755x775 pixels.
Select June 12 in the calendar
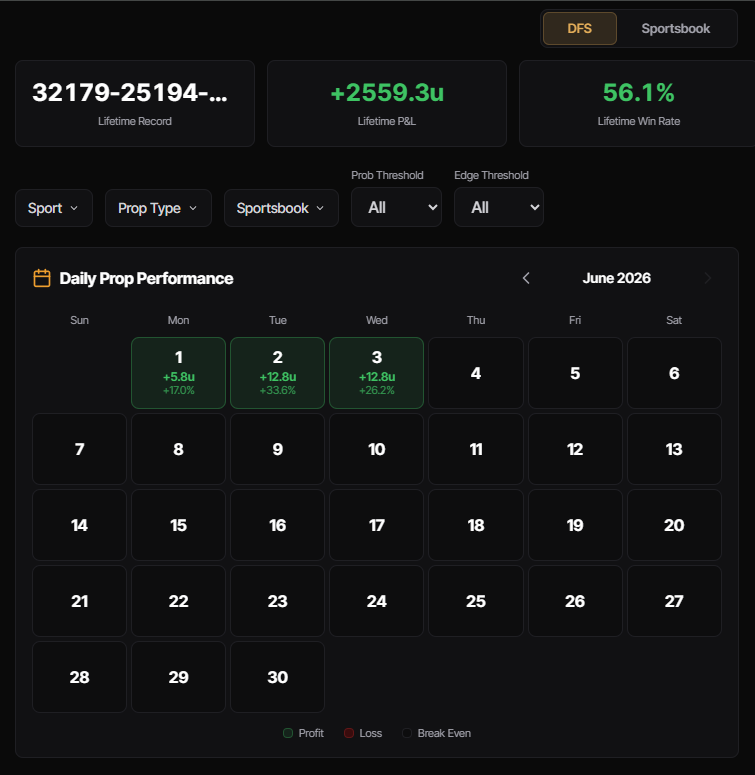[575, 449]
